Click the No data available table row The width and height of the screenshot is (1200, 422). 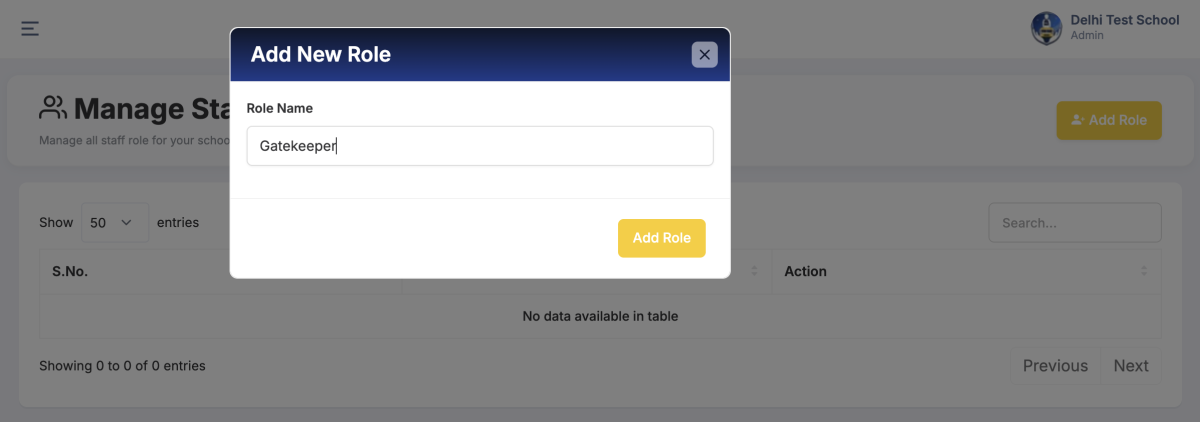[x=600, y=316]
